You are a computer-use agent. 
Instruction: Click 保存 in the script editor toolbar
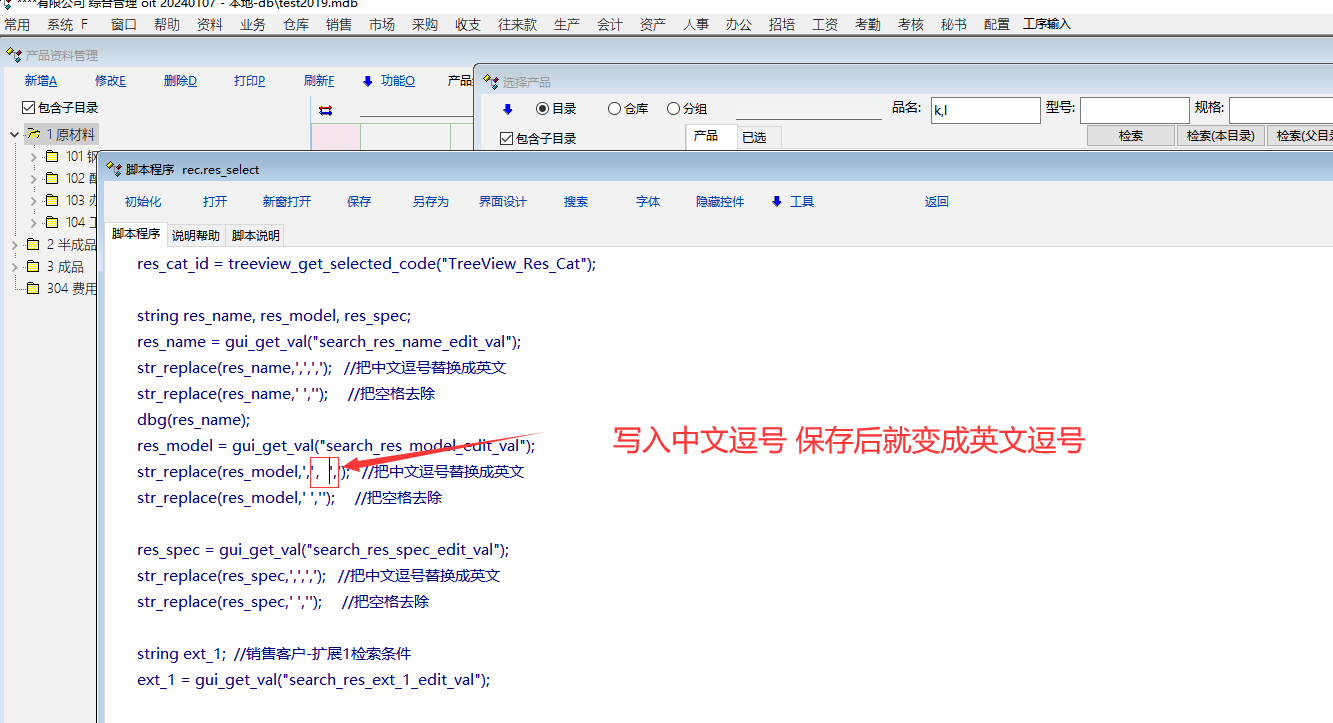[359, 202]
